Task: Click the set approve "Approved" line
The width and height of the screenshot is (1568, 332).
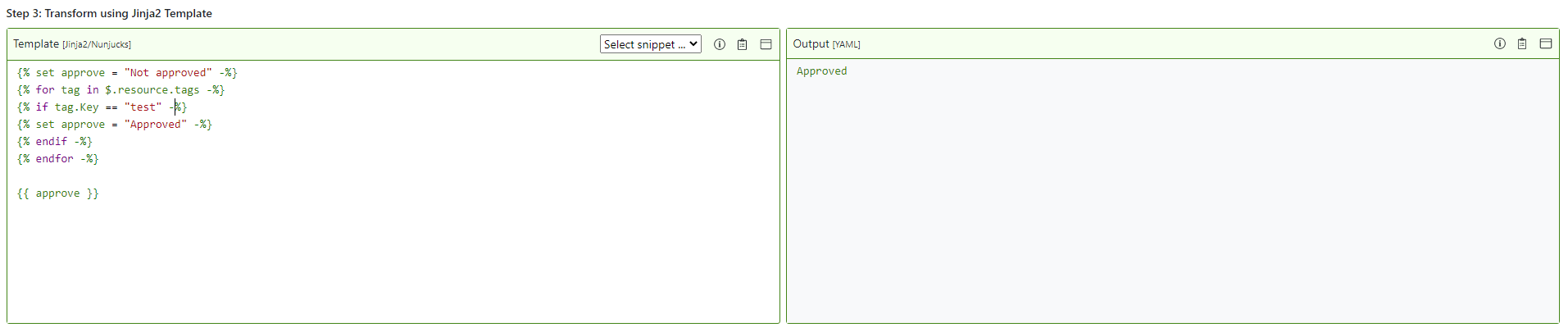Action: [114, 125]
